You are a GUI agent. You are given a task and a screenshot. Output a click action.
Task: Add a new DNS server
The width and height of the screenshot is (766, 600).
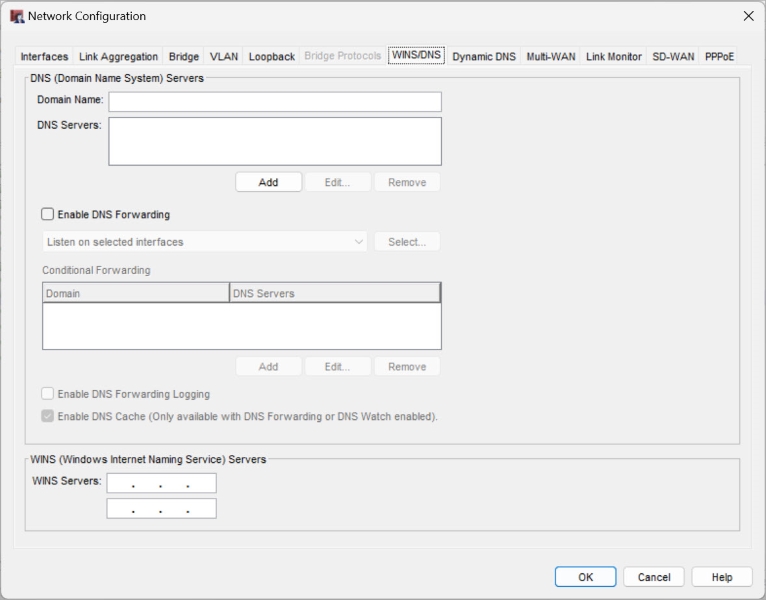pos(268,182)
